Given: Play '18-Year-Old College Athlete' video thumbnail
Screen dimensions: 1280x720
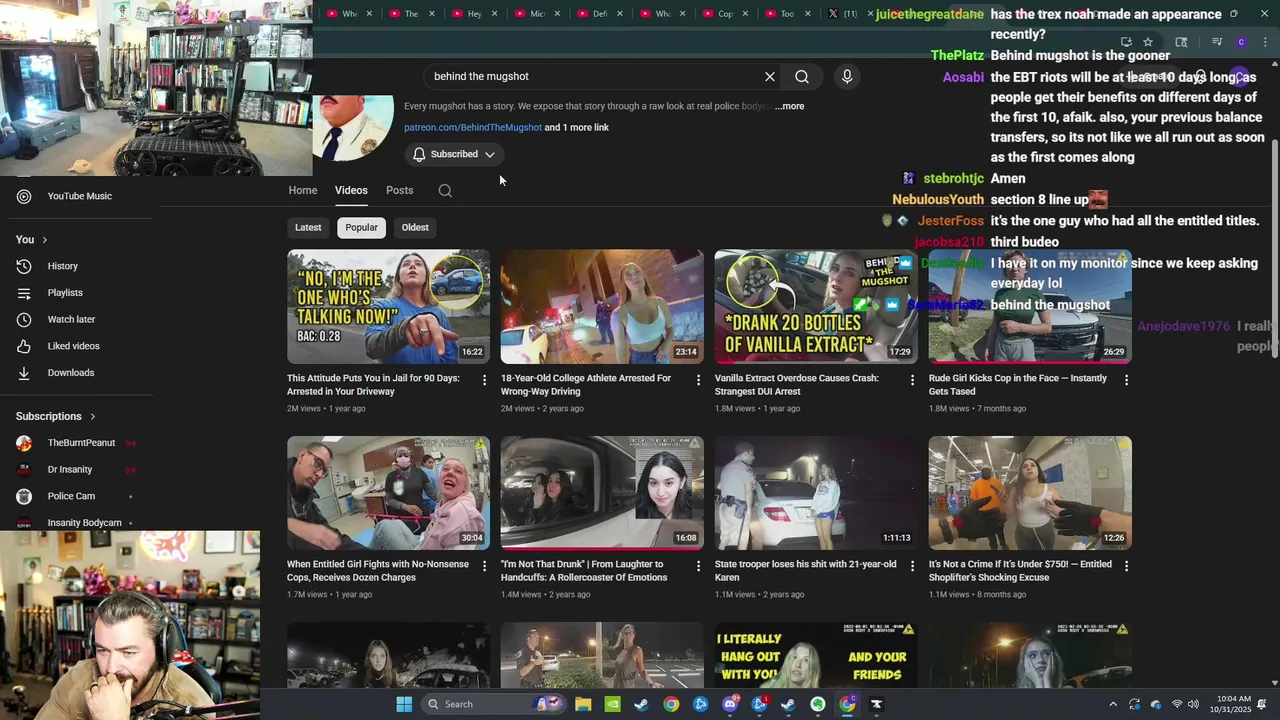Looking at the screenshot, I should 602,306.
